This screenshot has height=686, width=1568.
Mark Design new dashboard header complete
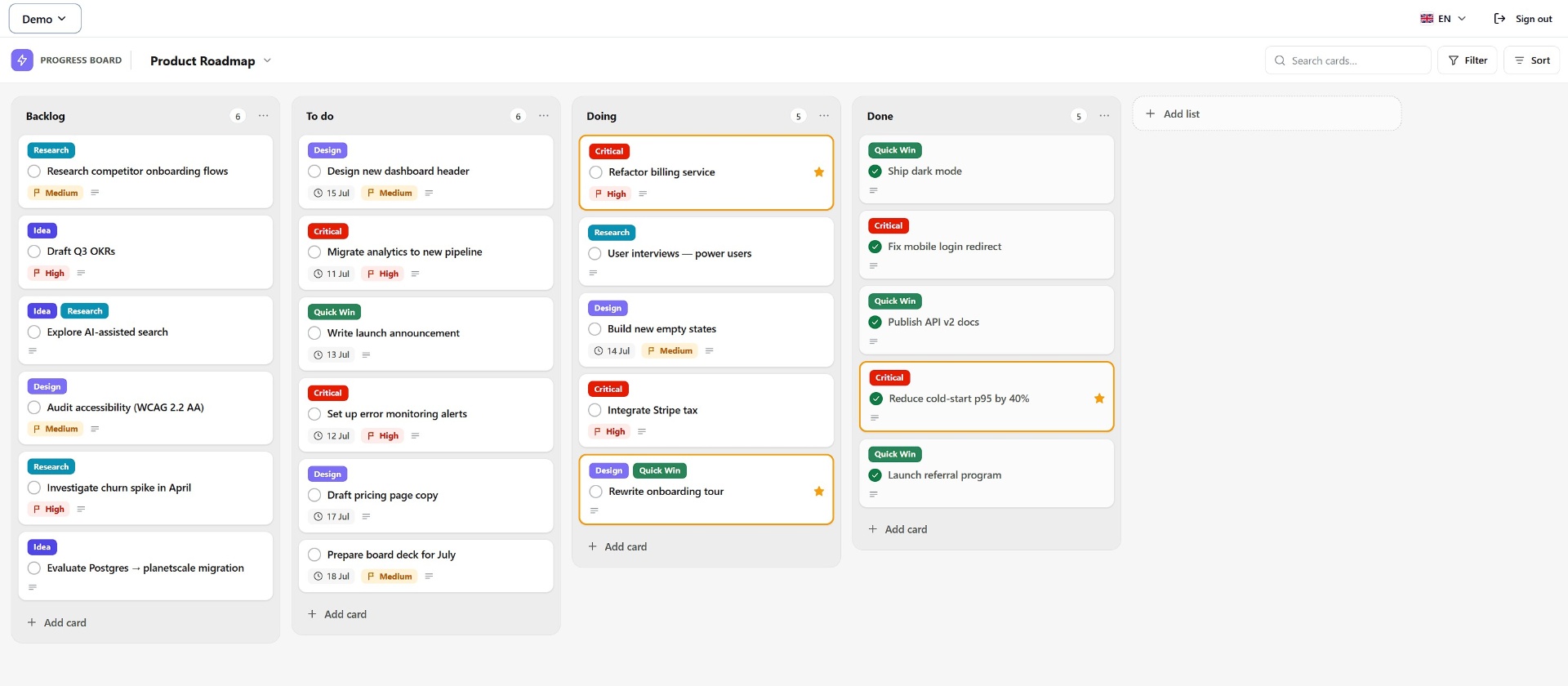click(x=314, y=171)
